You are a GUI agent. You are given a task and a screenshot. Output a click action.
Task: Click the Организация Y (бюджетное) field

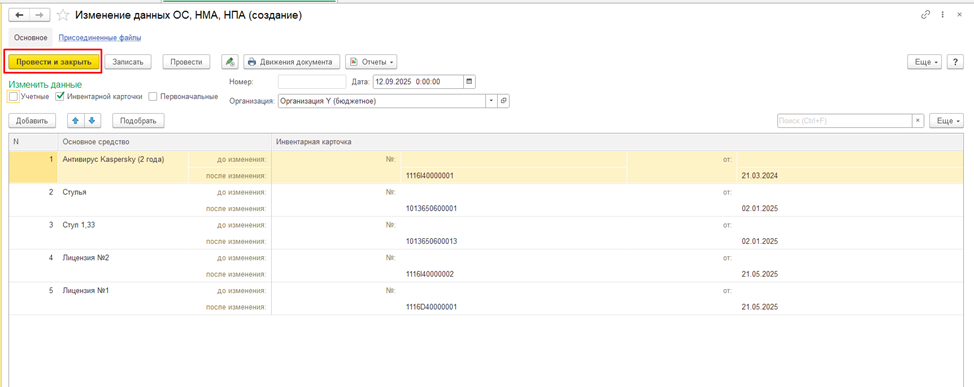point(382,101)
